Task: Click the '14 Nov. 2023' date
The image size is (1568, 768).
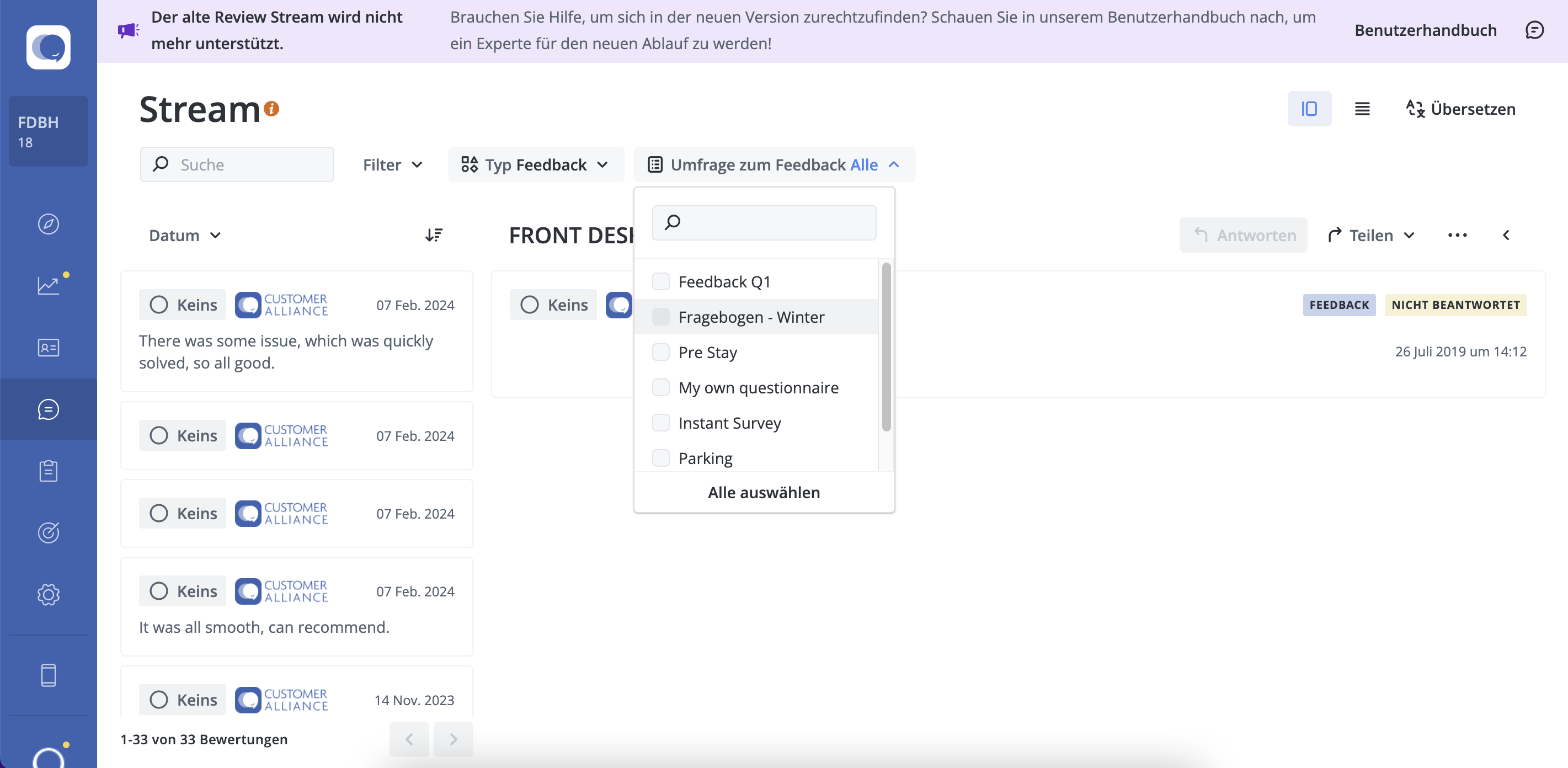Action: point(414,700)
